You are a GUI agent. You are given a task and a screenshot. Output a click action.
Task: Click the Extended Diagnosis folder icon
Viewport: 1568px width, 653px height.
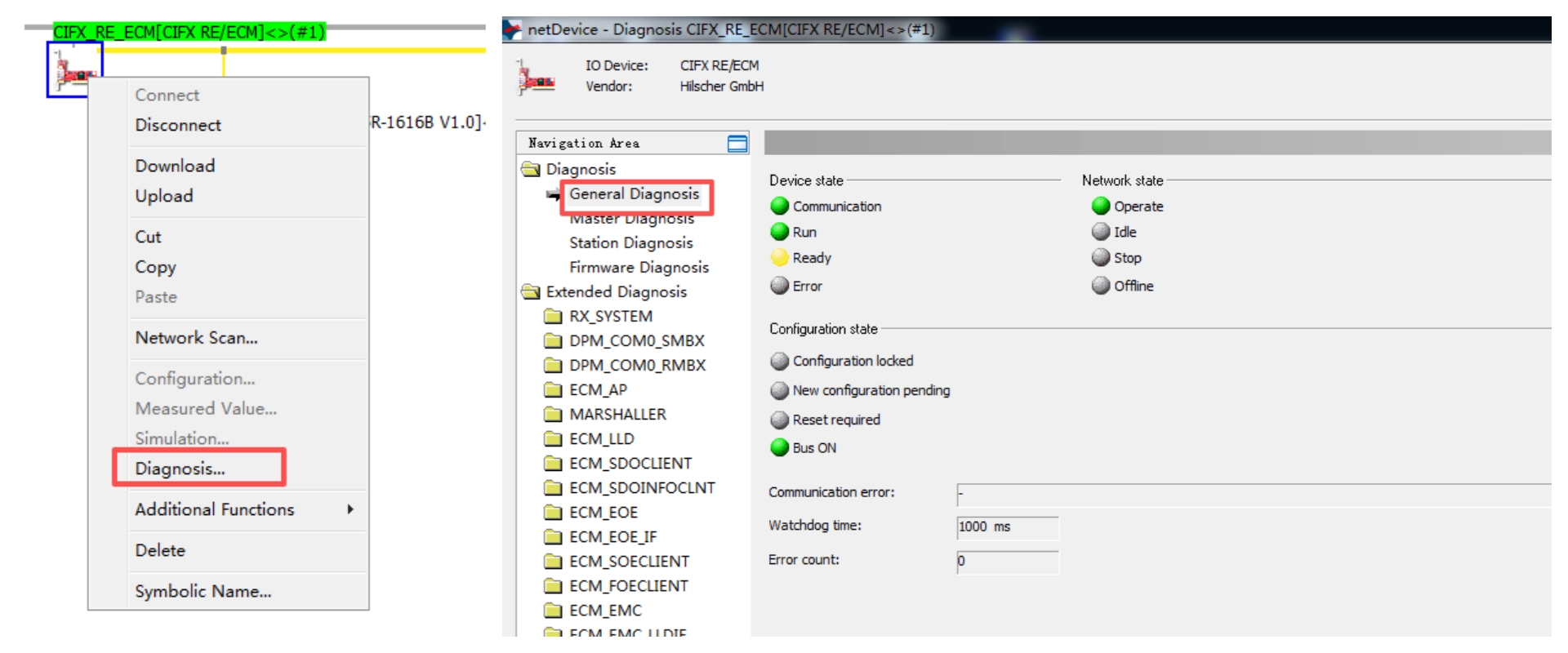[531, 291]
